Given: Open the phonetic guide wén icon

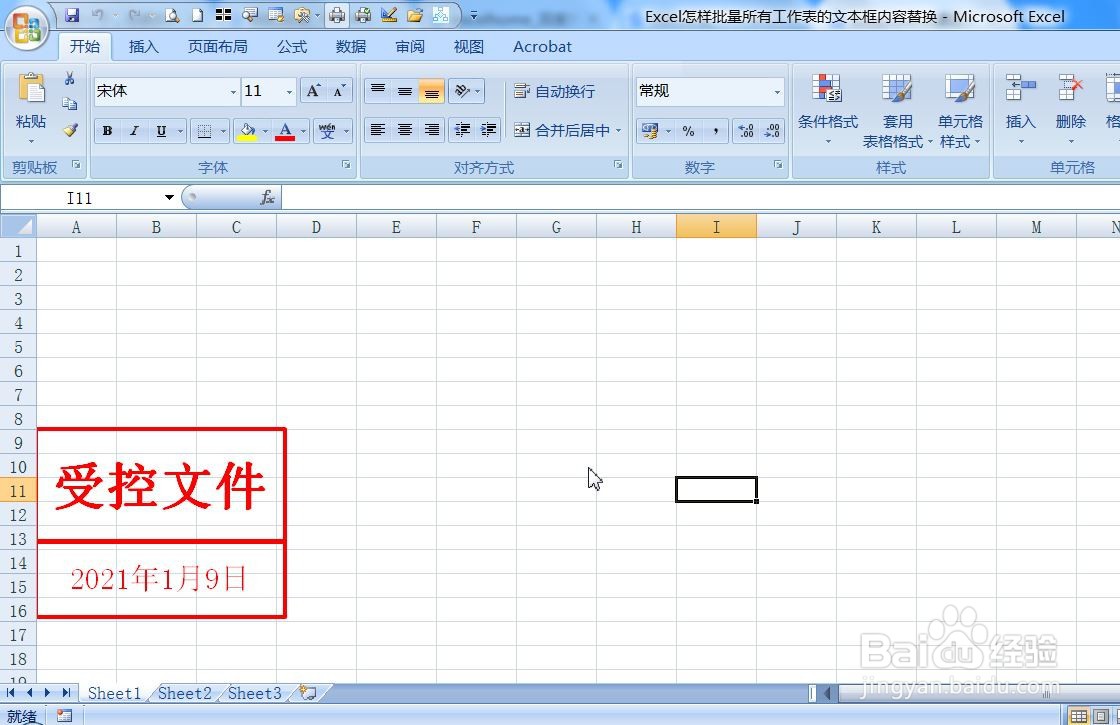Looking at the screenshot, I should tap(327, 131).
